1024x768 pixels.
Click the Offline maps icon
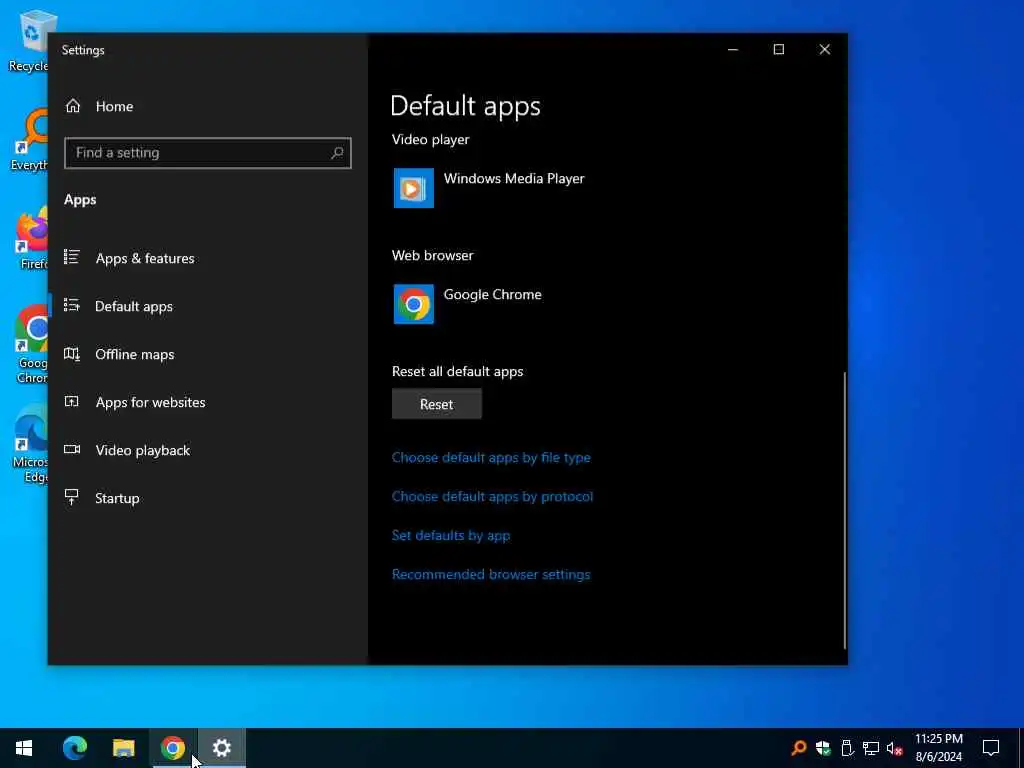click(x=72, y=353)
